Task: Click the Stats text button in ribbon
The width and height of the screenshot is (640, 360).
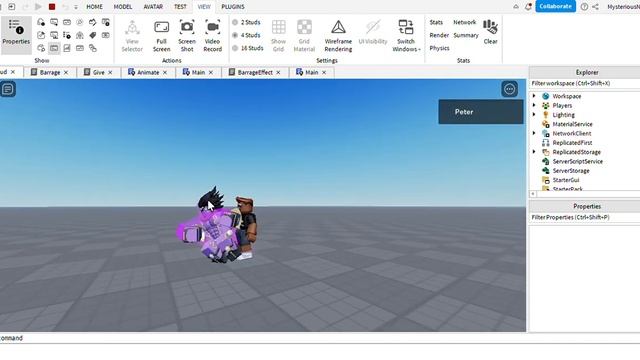Action: [x=436, y=22]
